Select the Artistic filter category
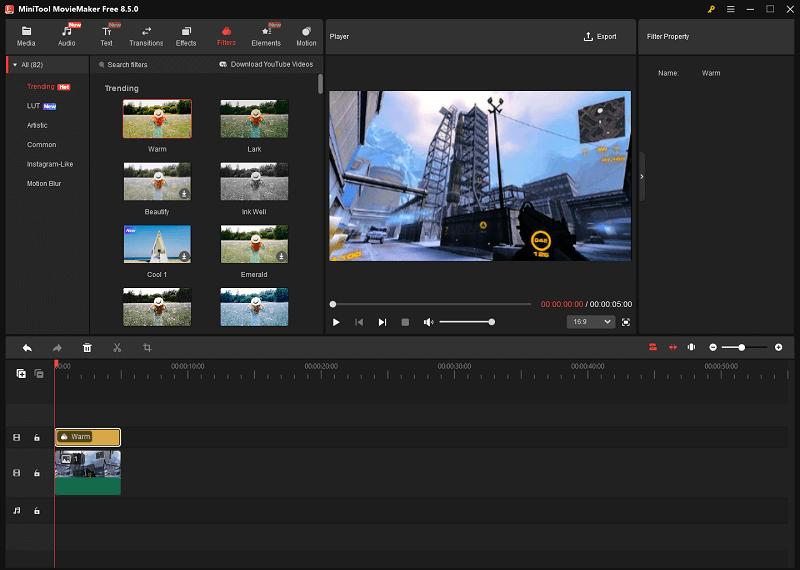800x570 pixels. 37,126
